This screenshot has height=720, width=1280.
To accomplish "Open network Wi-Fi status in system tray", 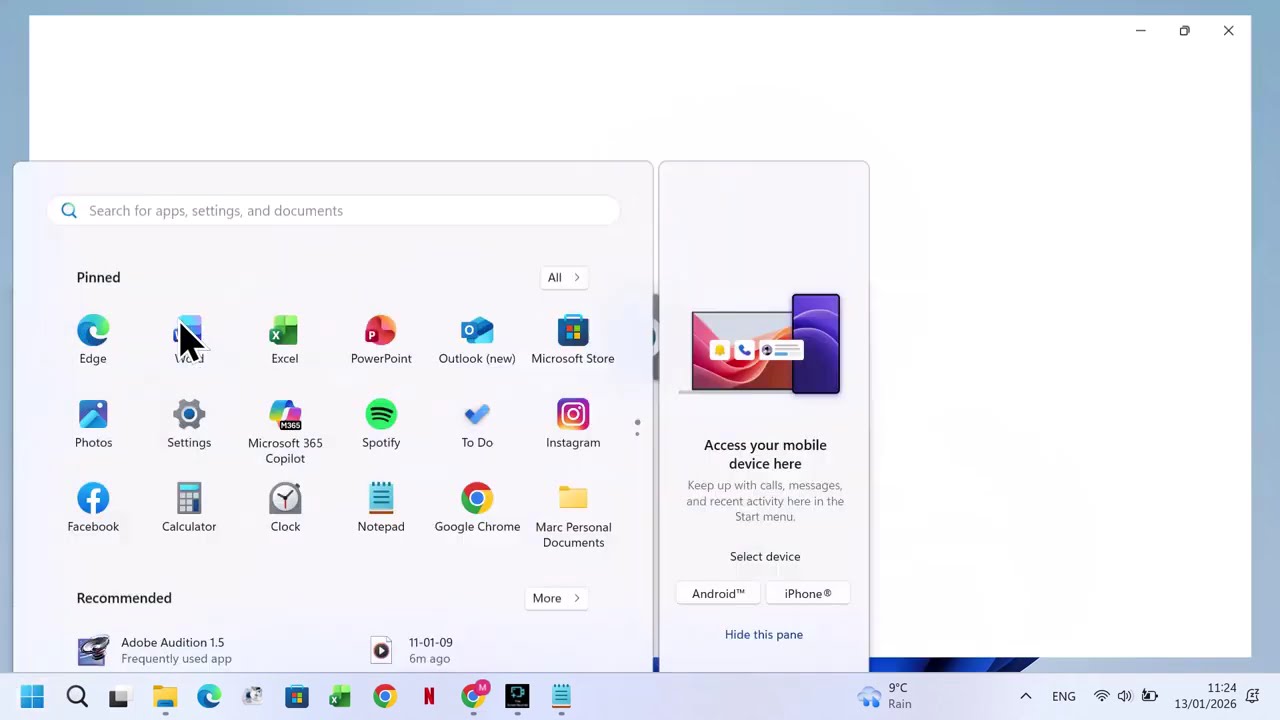I will pos(1101,696).
